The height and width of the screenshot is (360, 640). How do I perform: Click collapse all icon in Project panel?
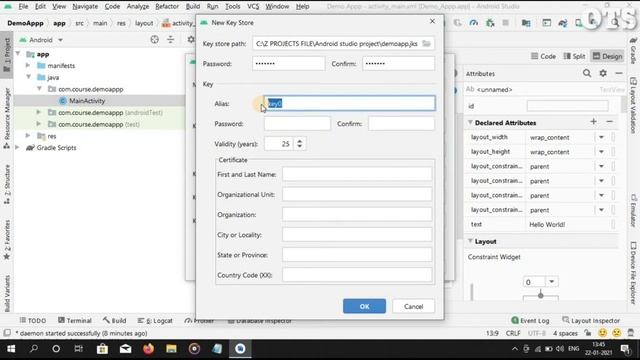coord(170,40)
